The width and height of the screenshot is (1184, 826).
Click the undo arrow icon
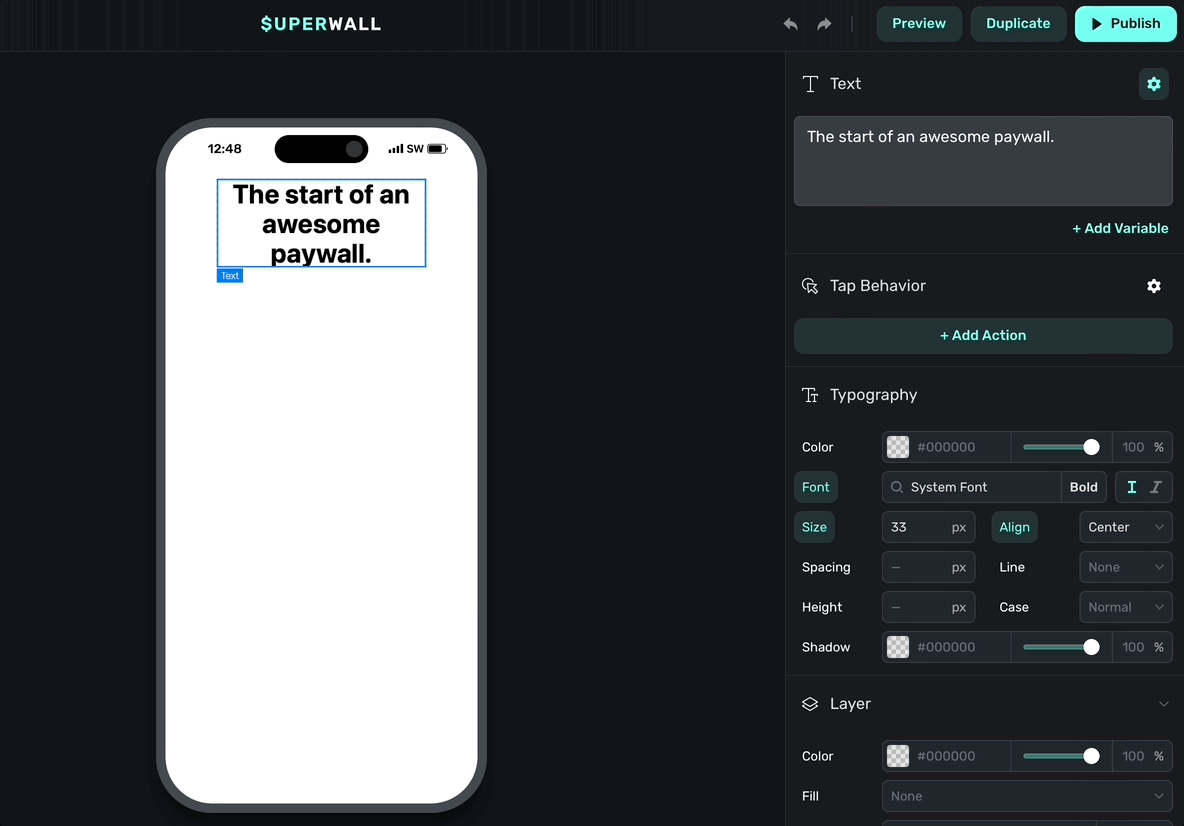coord(790,24)
